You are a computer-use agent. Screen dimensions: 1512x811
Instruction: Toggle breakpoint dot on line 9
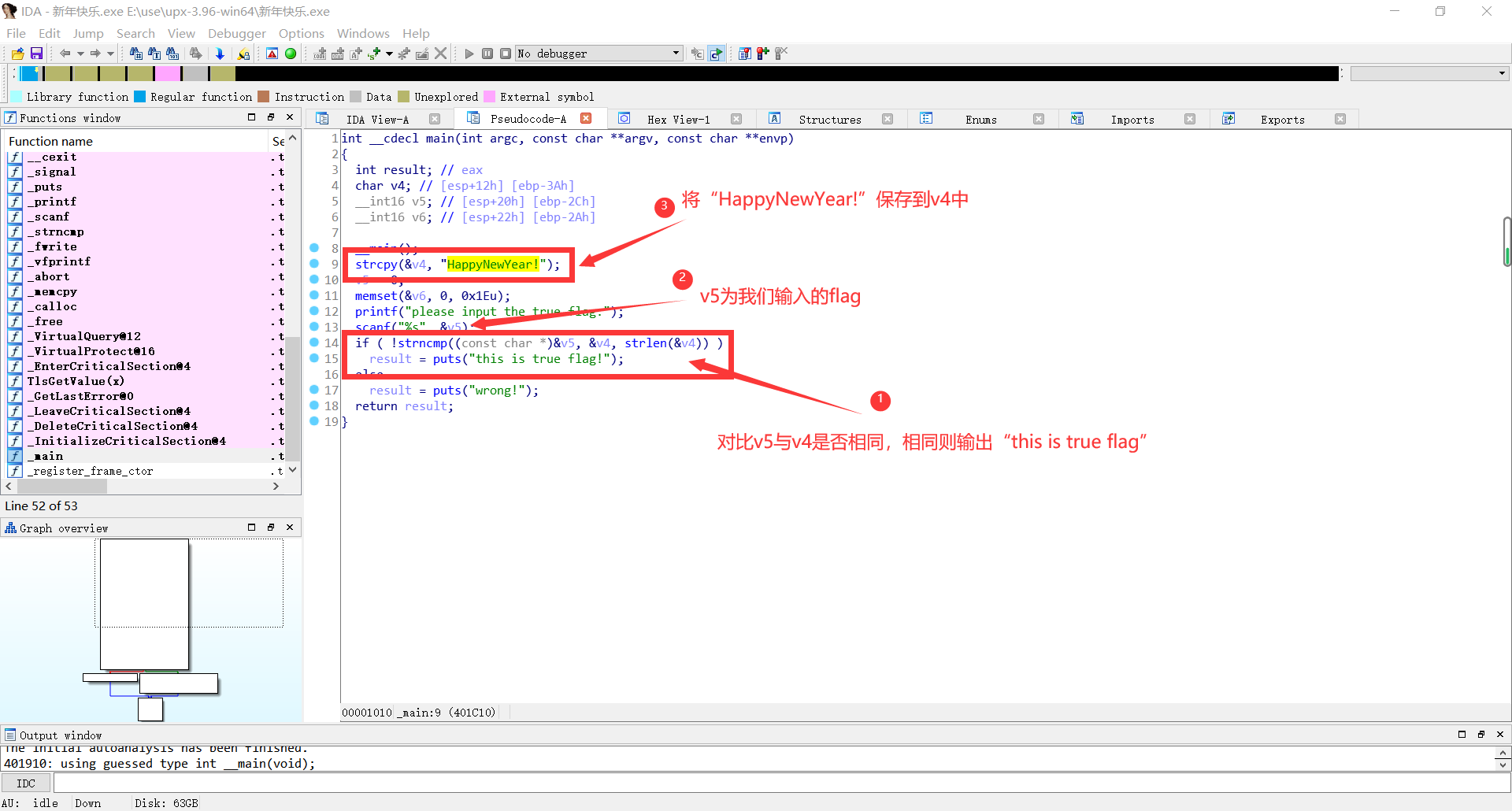(314, 264)
